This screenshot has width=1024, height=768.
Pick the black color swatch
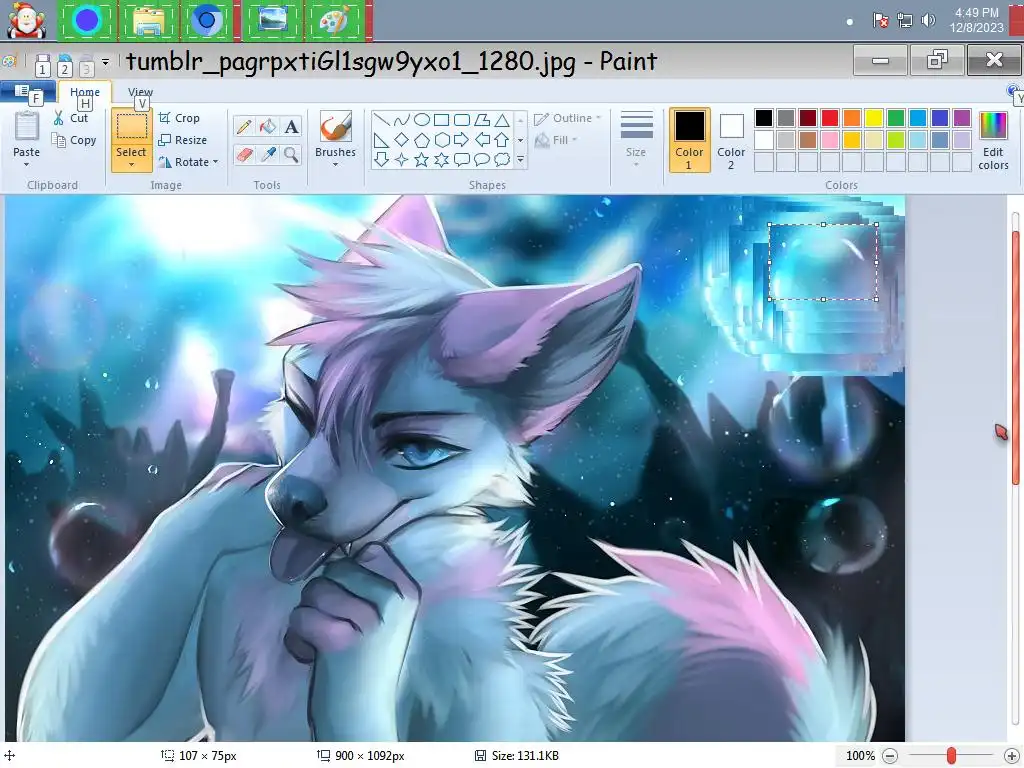[x=764, y=118]
